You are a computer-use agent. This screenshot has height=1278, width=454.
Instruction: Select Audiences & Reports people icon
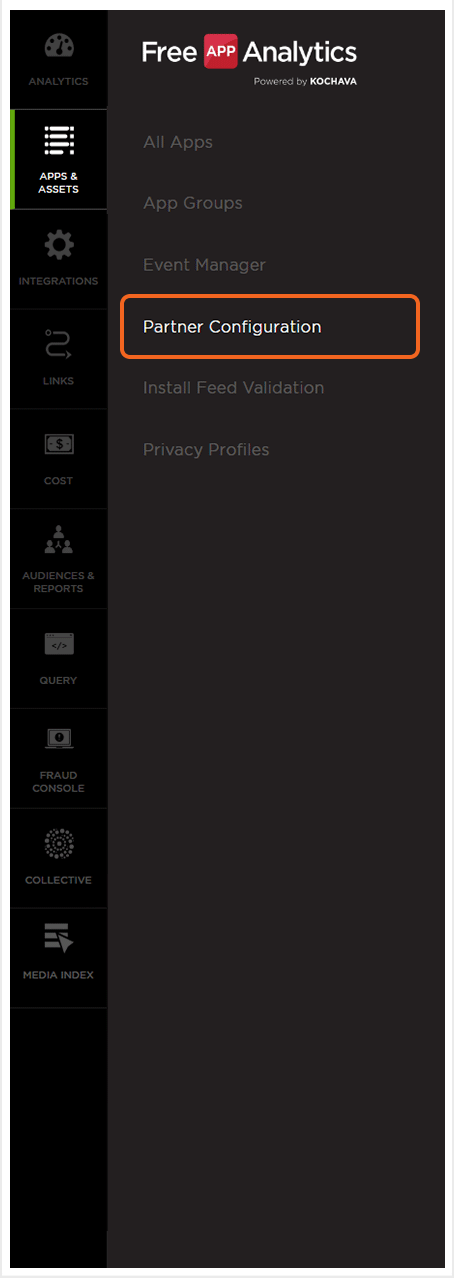click(59, 540)
